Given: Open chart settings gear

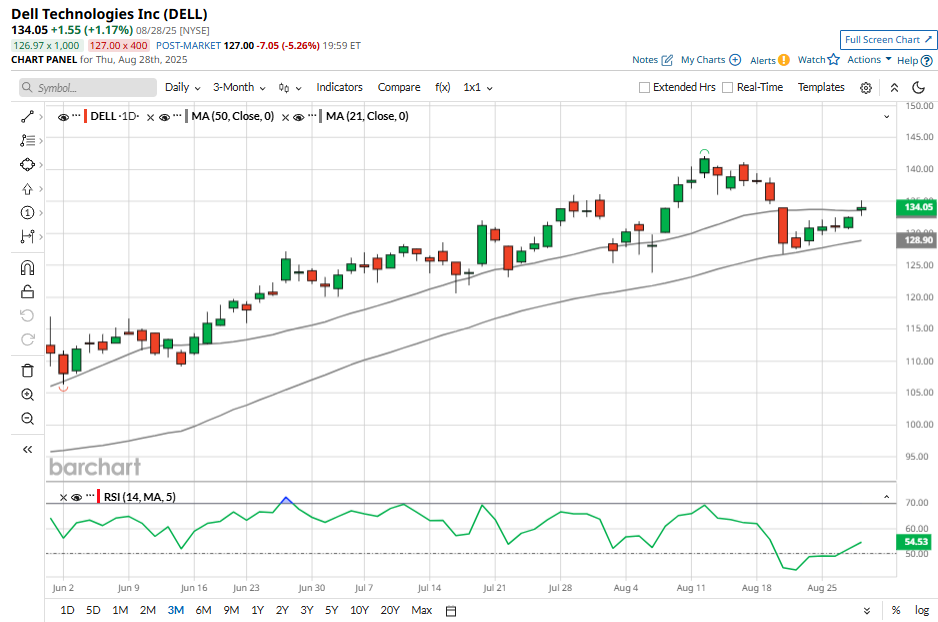Looking at the screenshot, I should tap(866, 88).
